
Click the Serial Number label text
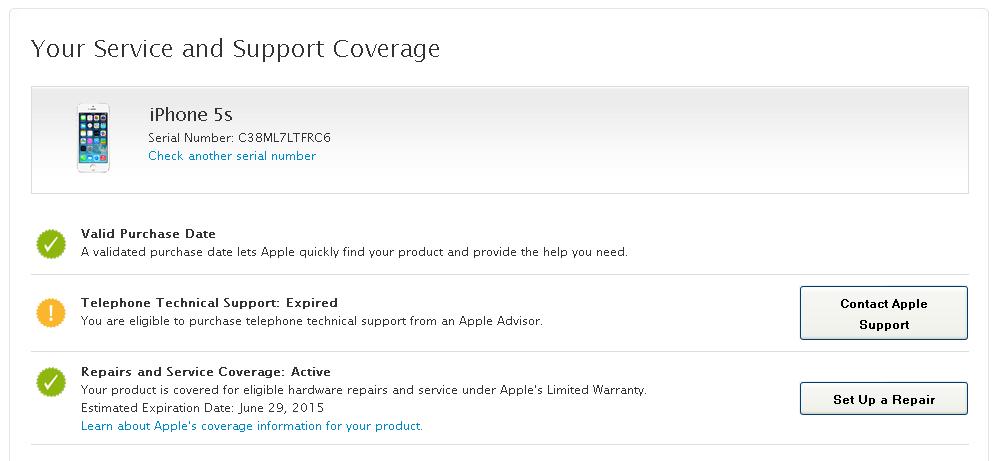[190, 137]
